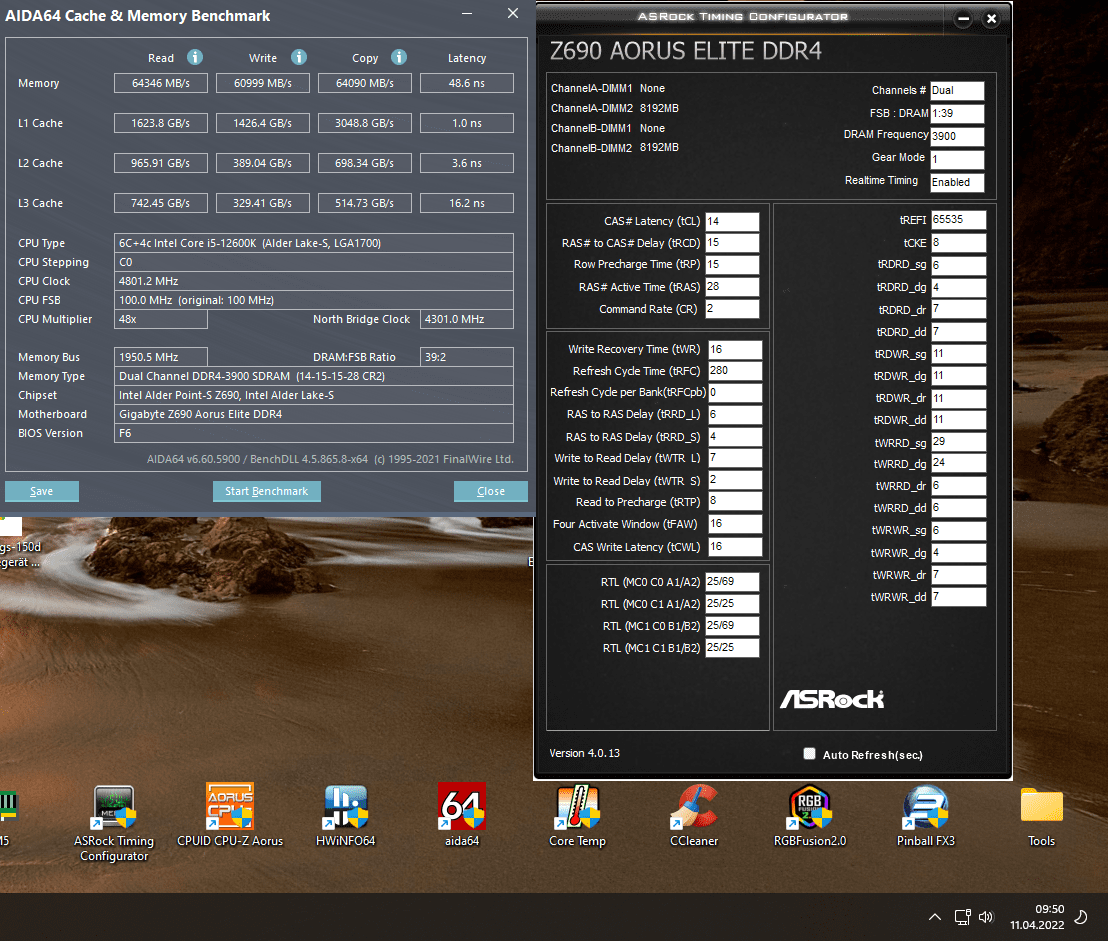Click the CAS# Latency (tCL) field
This screenshot has width=1108, height=941.
coord(732,222)
